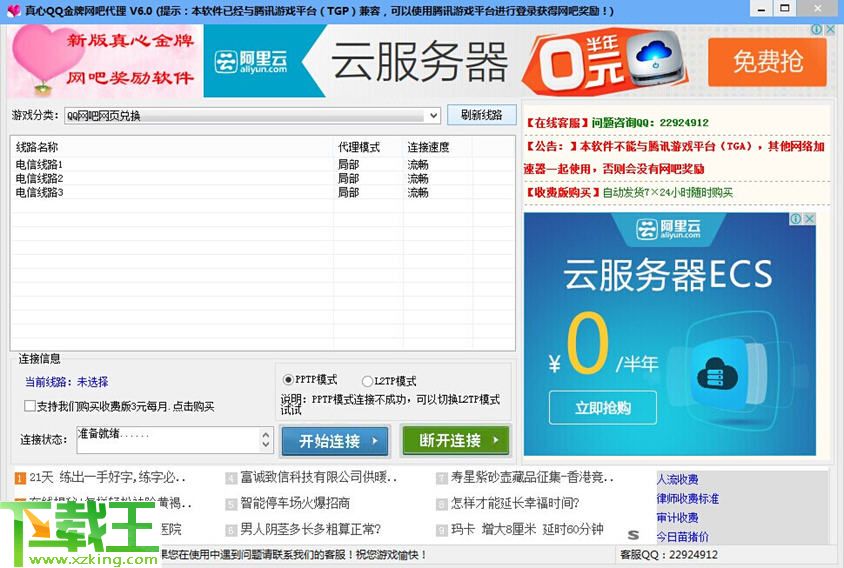Select the 电信线路3 row

263,192
